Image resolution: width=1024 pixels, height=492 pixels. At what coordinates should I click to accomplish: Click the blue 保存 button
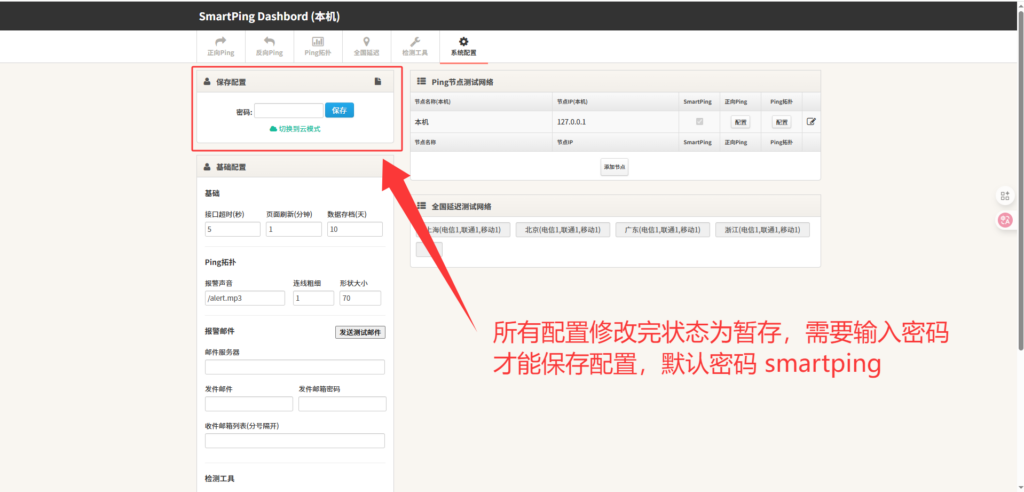[339, 111]
